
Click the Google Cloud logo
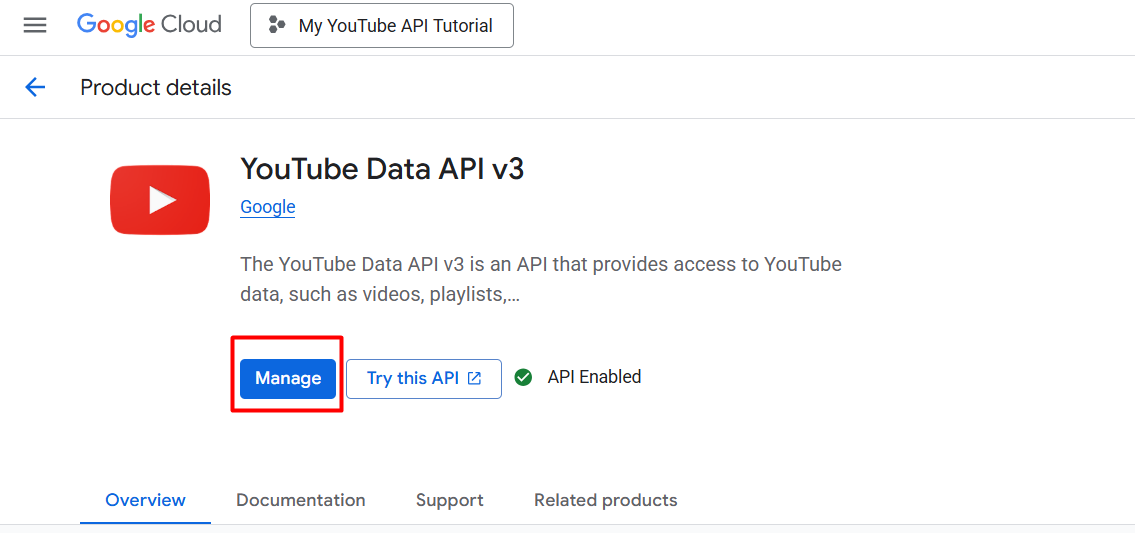[149, 25]
